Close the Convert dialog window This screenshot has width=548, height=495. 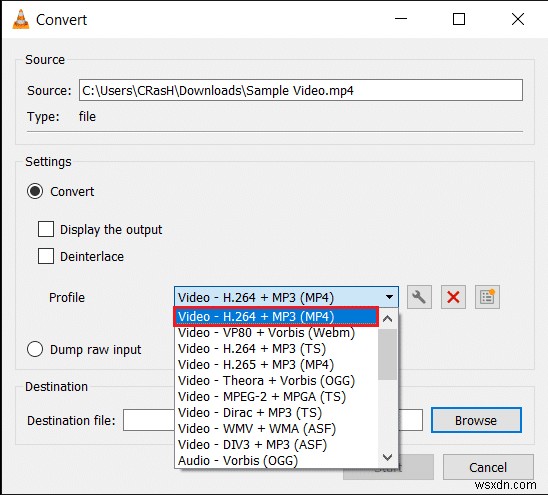[518, 19]
